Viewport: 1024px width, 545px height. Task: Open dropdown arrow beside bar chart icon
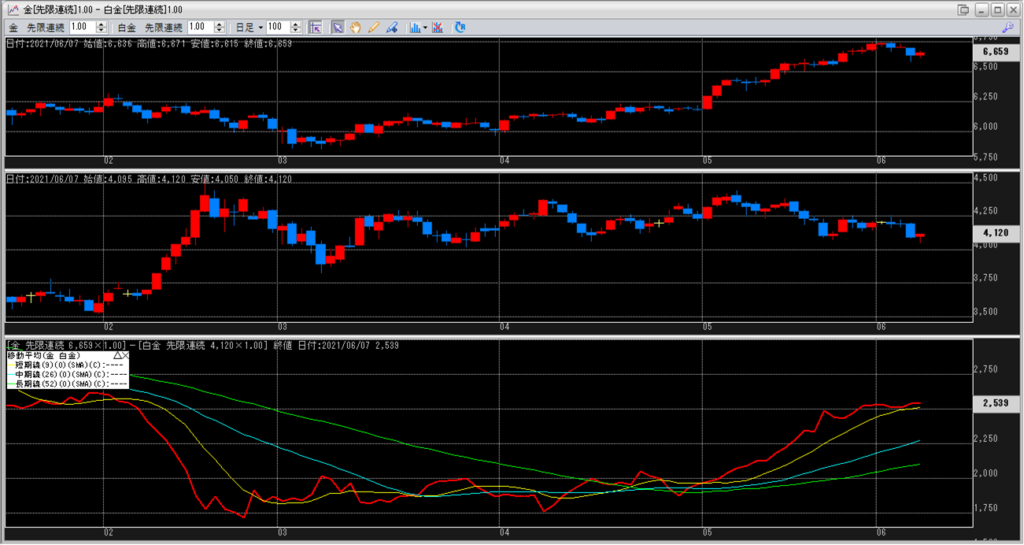tap(425, 27)
